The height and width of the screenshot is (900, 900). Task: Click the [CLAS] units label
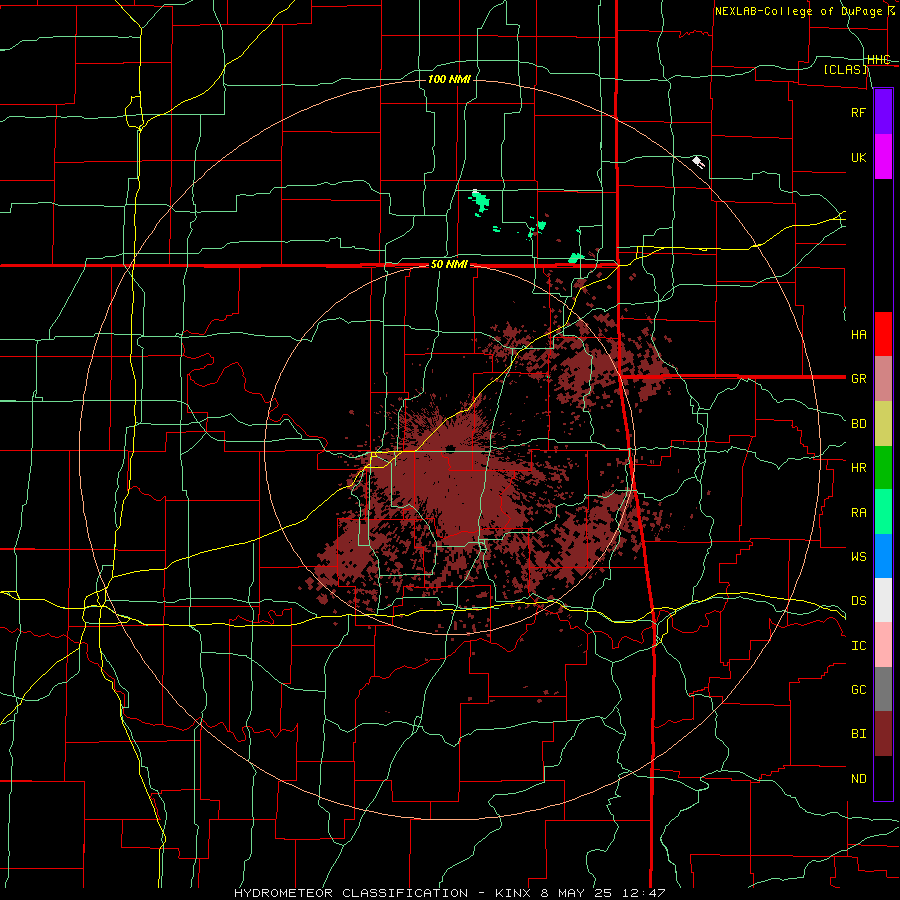[x=845, y=69]
